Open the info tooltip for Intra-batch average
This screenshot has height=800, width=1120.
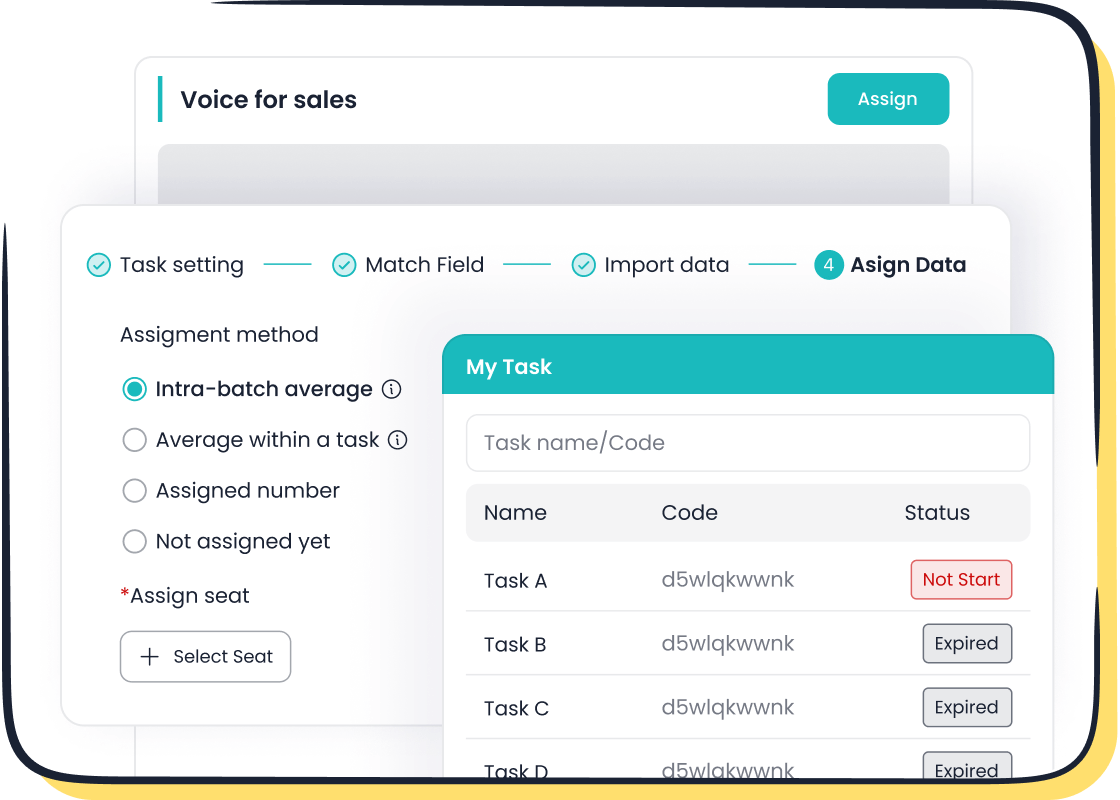pyautogui.click(x=394, y=389)
